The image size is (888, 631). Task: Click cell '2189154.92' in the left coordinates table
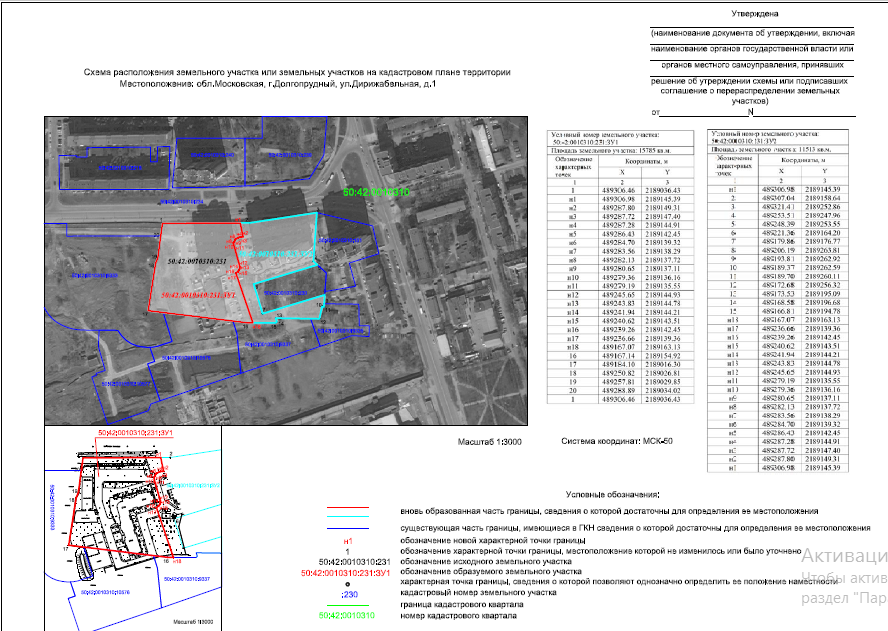[x=663, y=356]
